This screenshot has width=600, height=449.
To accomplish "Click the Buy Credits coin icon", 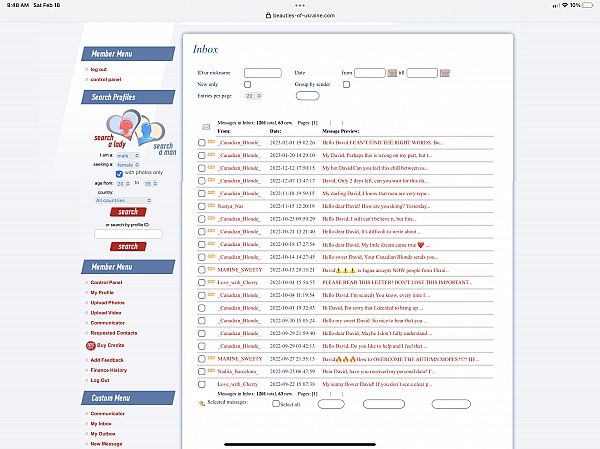I will (90, 345).
